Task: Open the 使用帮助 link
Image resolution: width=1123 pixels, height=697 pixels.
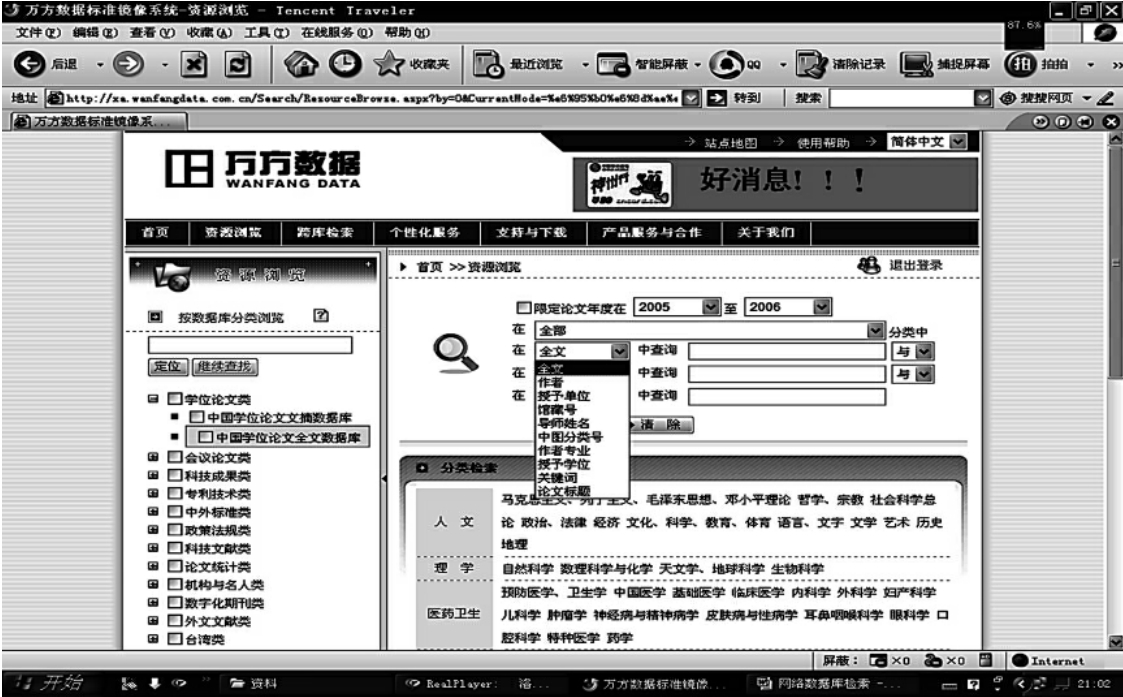Action: point(824,143)
